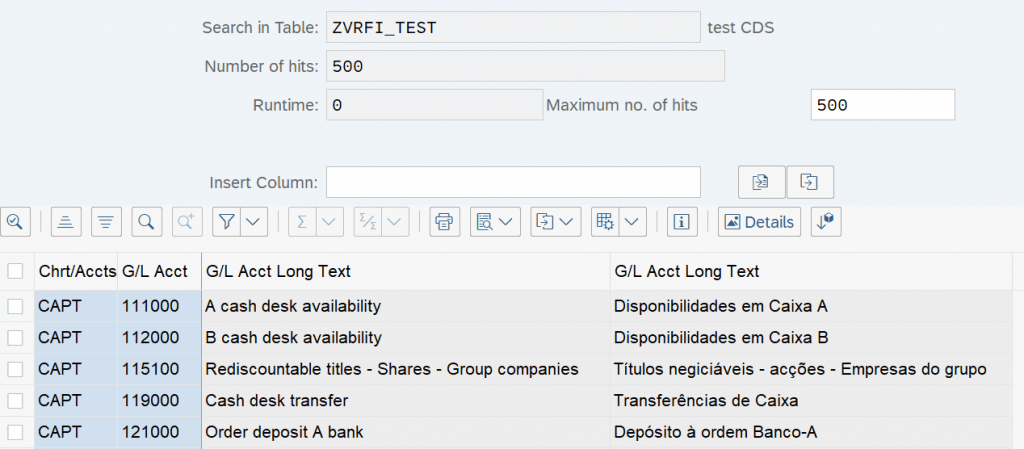Open the export options dropdown arrow
Screen dimensions: 1024x449
click(566, 222)
